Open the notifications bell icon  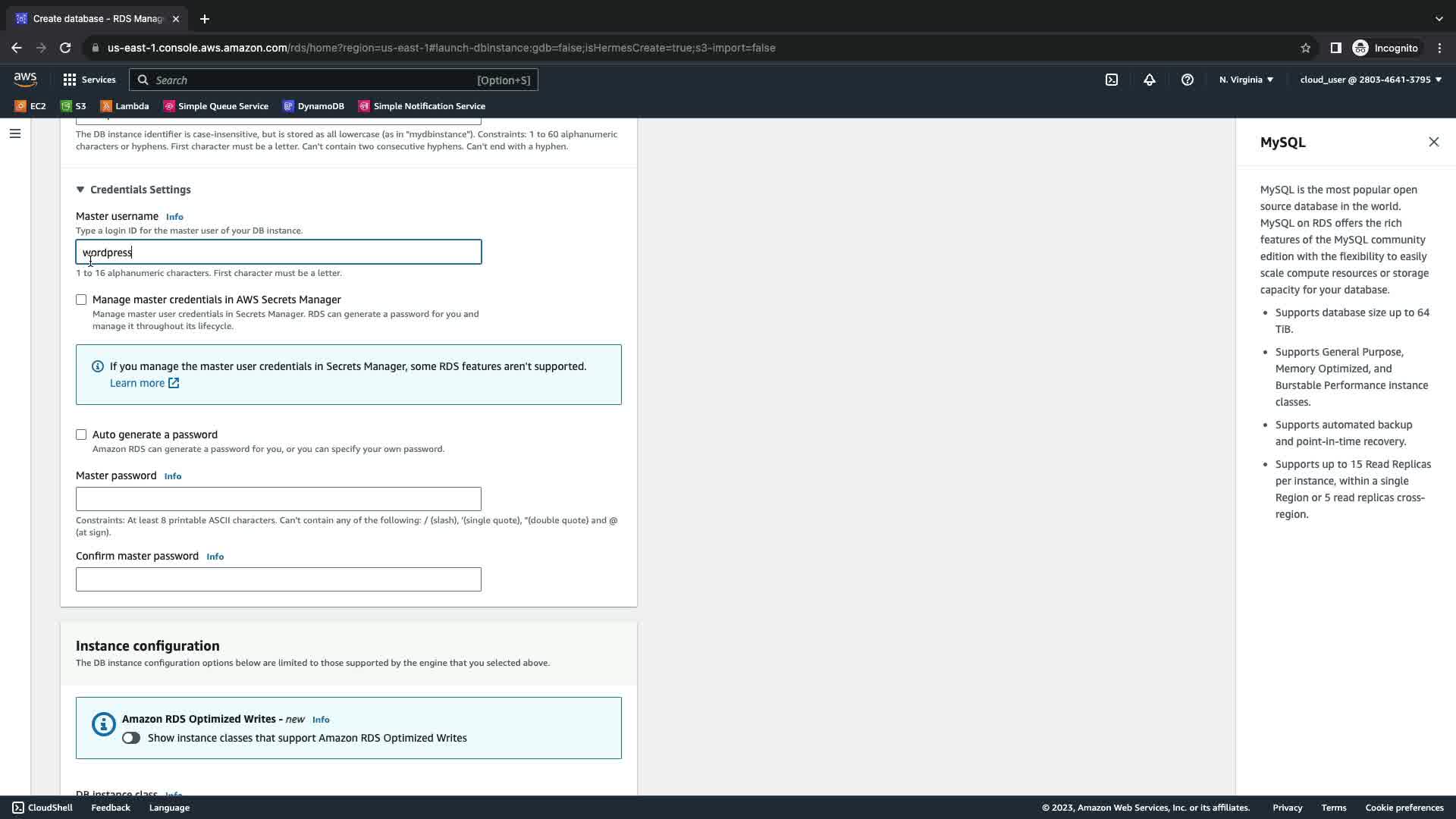click(1149, 80)
